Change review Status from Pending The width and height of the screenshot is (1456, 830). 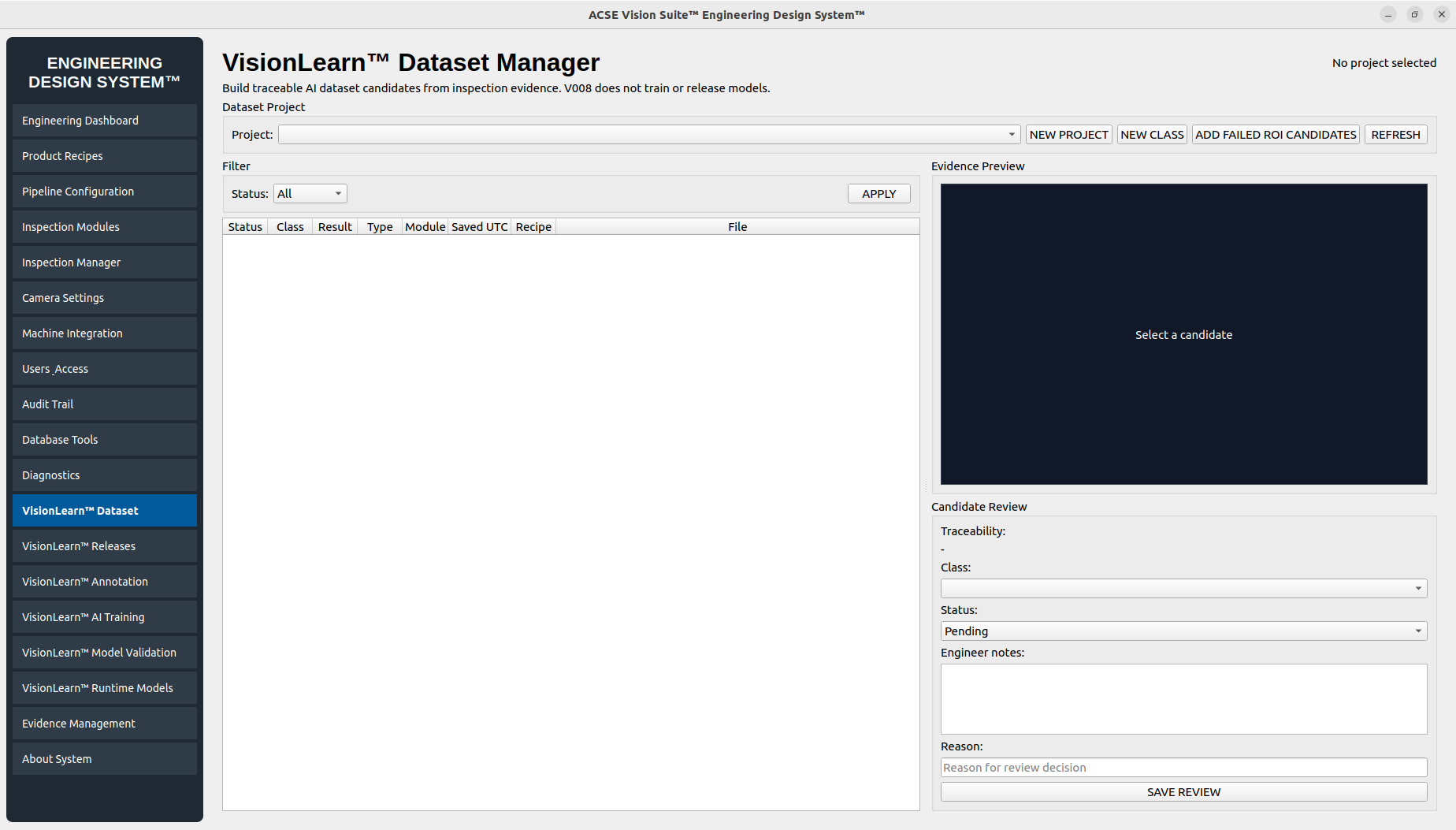[1183, 631]
